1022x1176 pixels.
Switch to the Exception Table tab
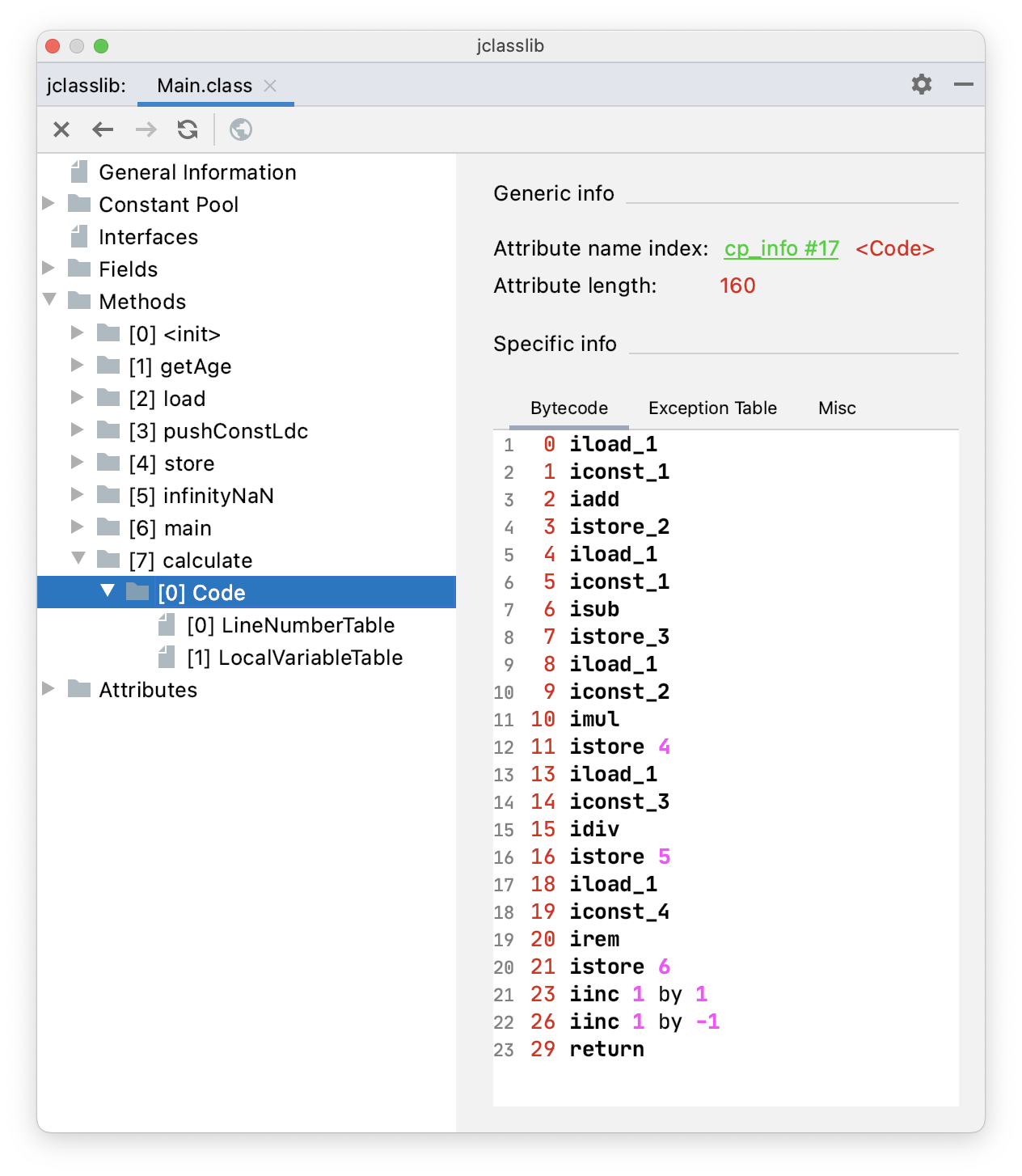712,408
